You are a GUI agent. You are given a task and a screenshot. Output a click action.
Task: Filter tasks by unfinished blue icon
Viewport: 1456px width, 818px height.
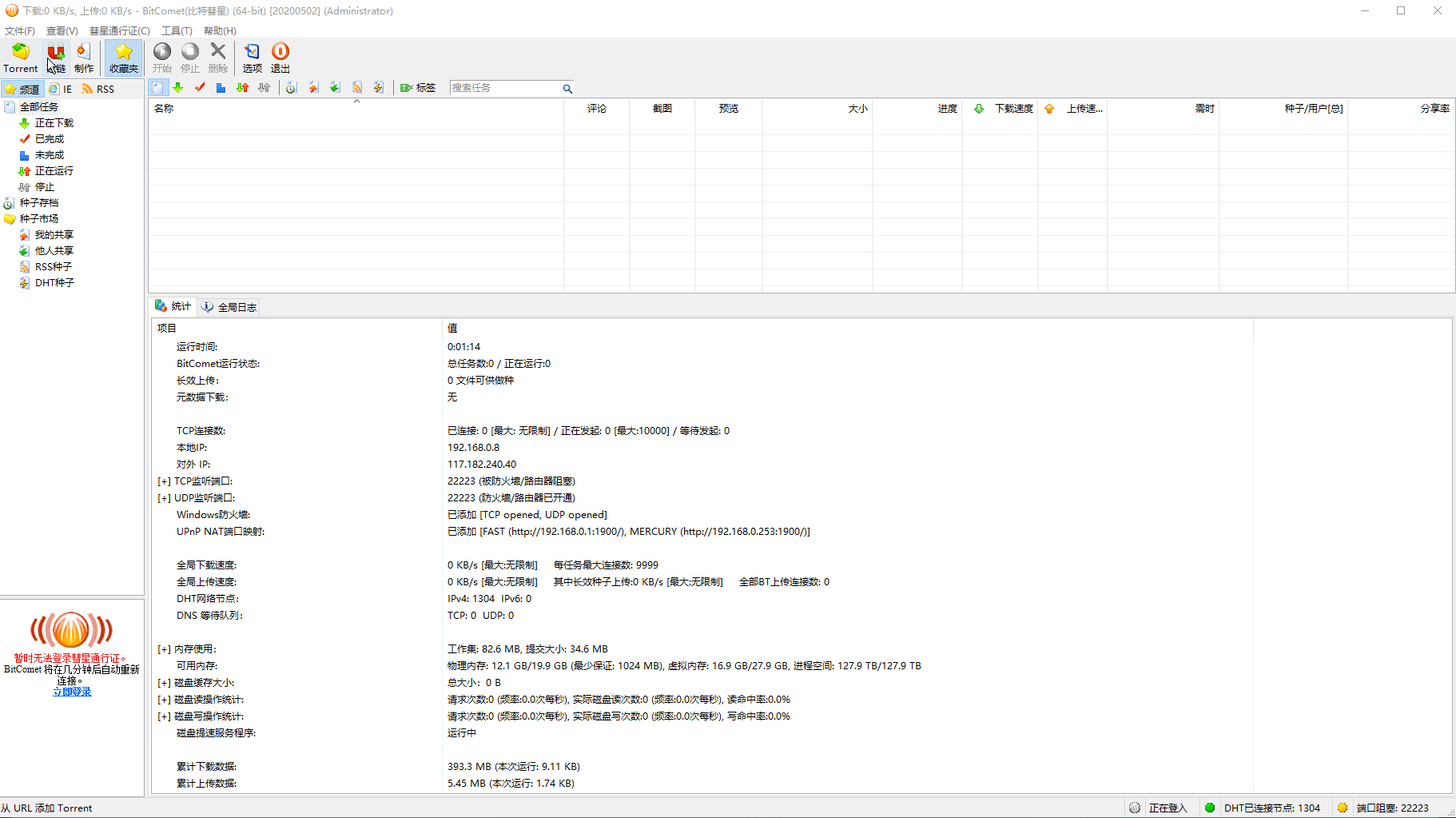coord(221,88)
